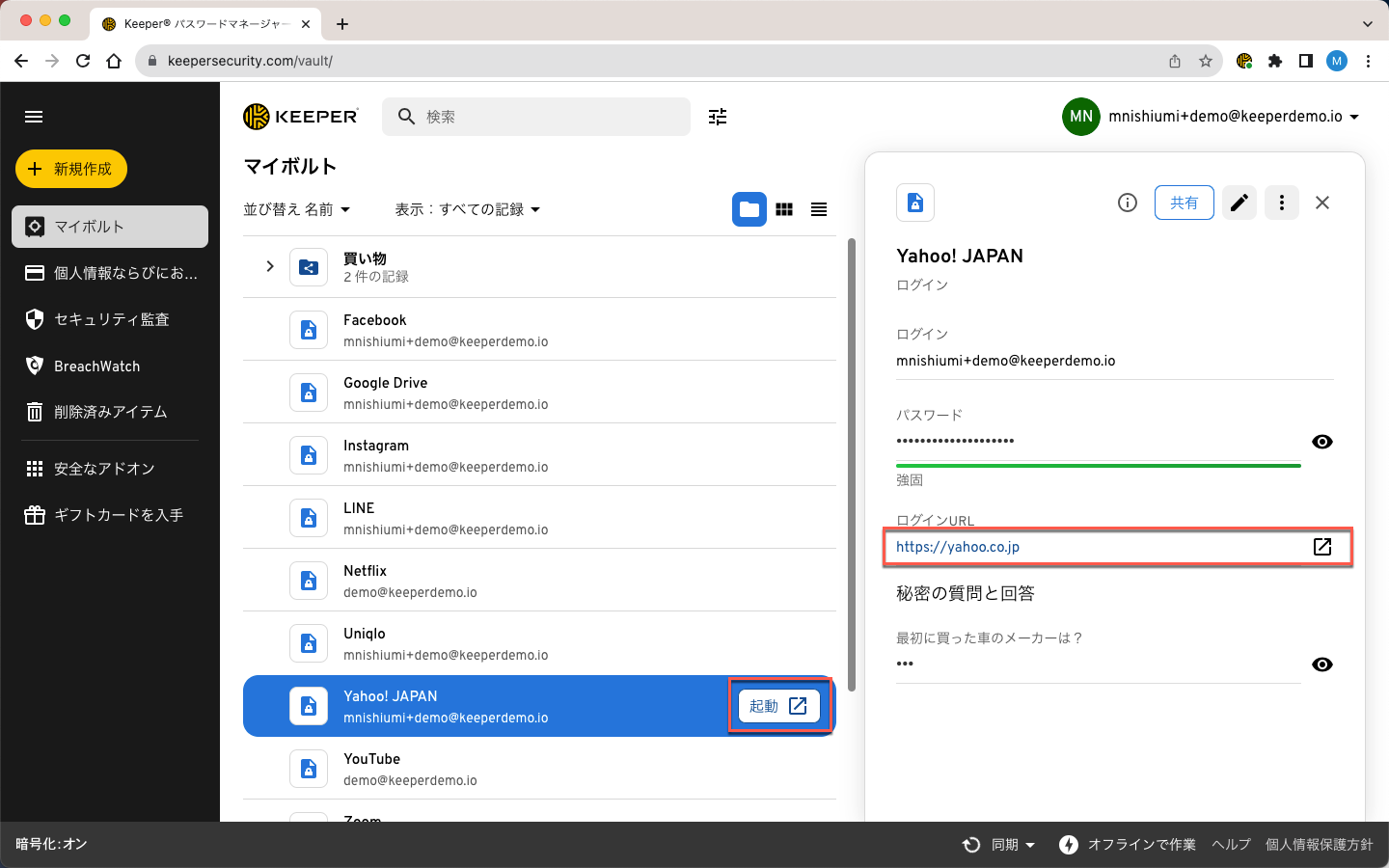
Task: Open account menu dropdown
Action: point(1354,117)
